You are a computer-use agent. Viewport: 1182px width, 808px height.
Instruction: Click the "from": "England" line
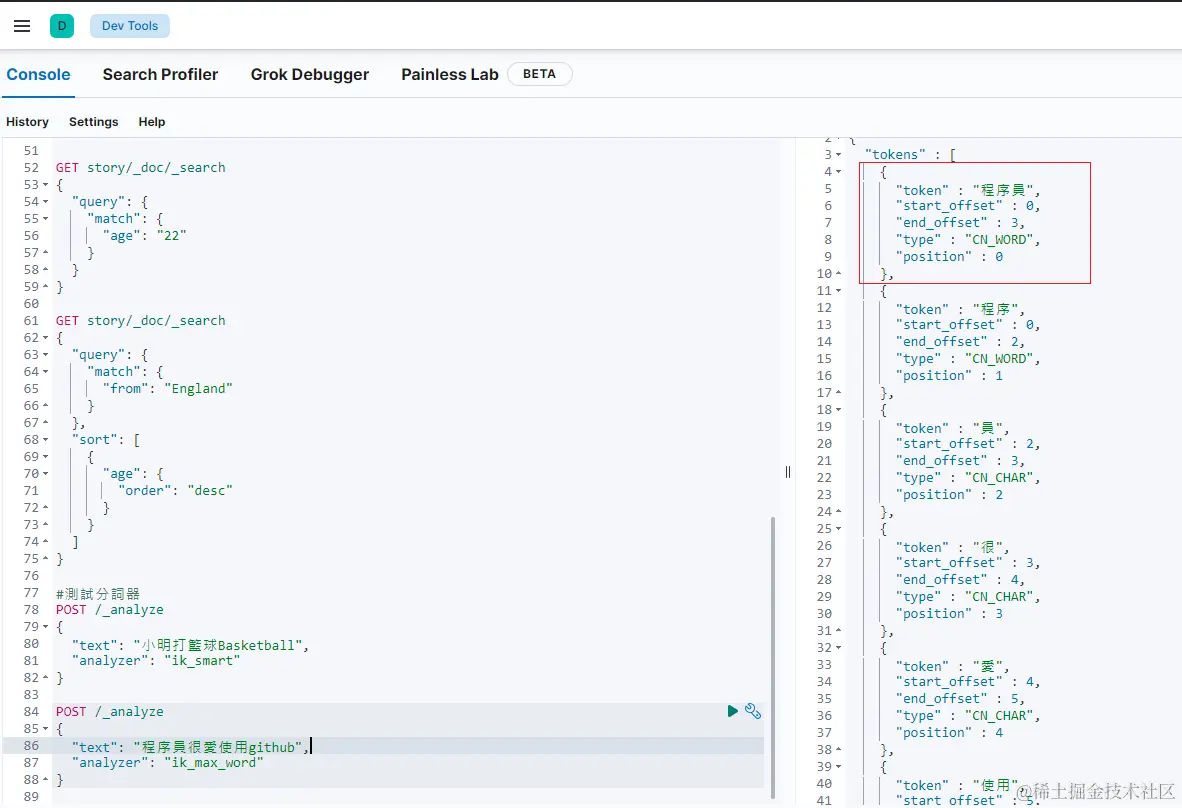pyautogui.click(x=167, y=389)
